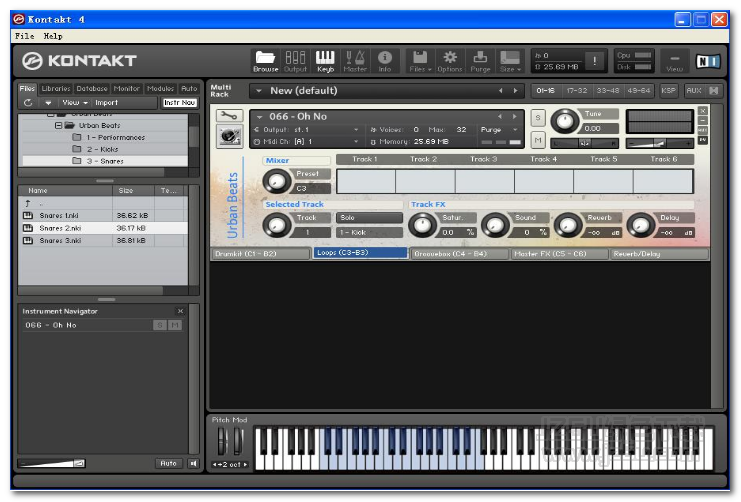This screenshot has width=741, height=502.
Task: Select the Master FX (C5 - C6) page
Action: [x=560, y=254]
